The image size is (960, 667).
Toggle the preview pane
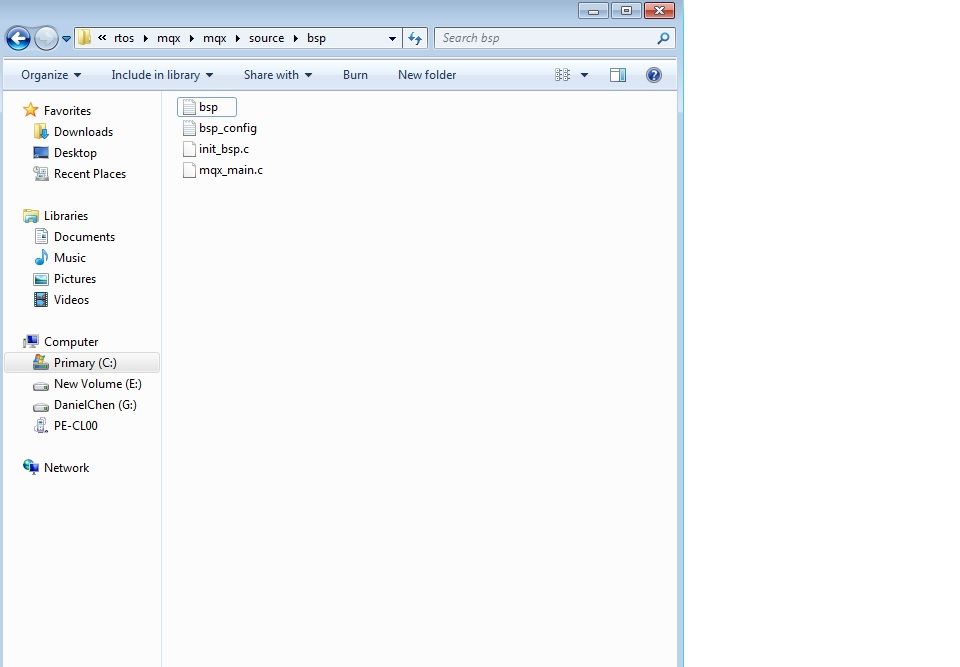coord(618,75)
